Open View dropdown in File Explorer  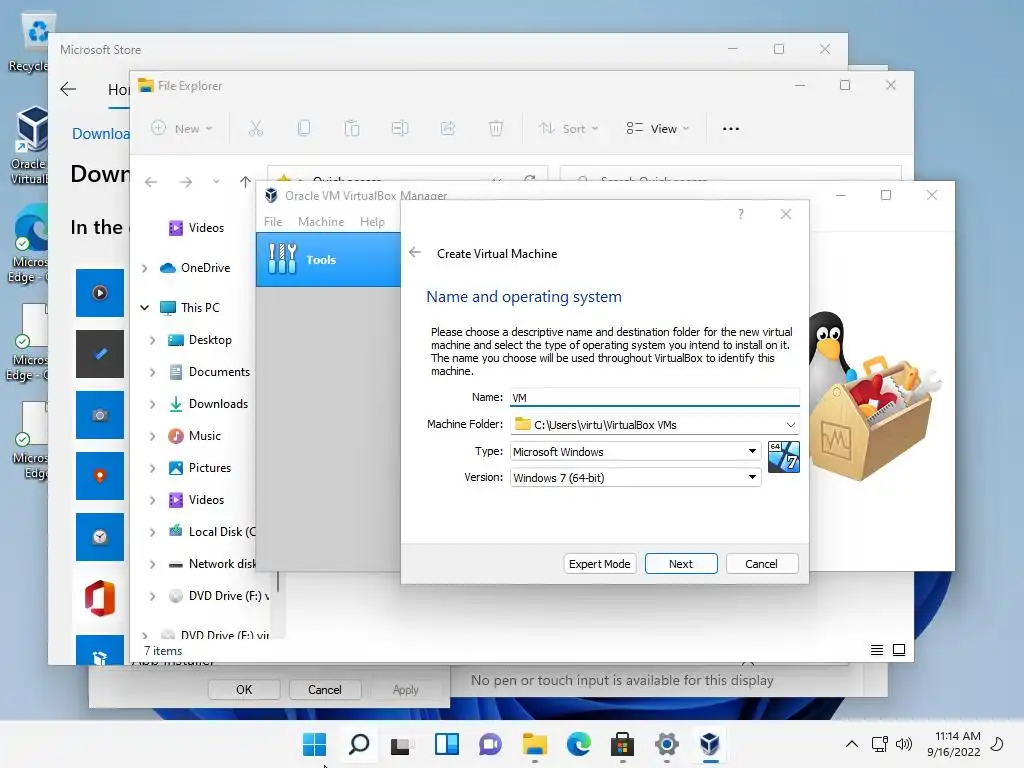[x=658, y=129]
